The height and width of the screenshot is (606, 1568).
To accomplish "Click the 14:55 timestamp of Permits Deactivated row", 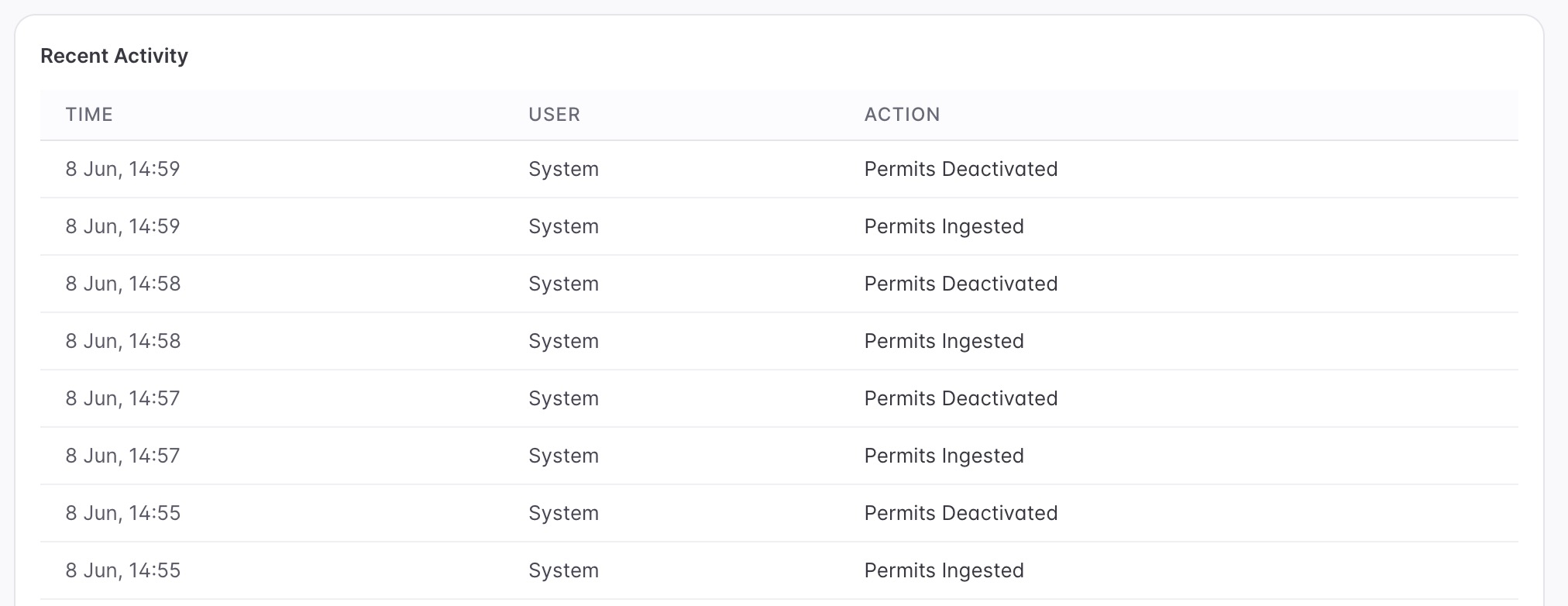I will coord(122,513).
